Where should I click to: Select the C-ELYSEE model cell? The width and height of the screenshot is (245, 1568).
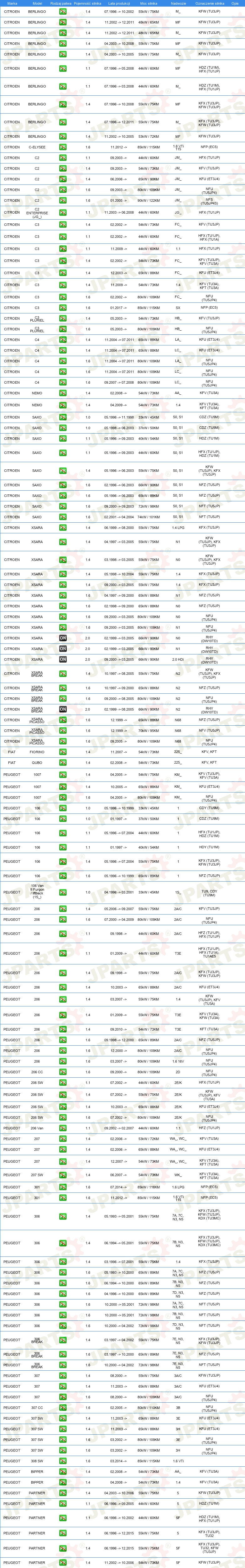pyautogui.click(x=37, y=147)
